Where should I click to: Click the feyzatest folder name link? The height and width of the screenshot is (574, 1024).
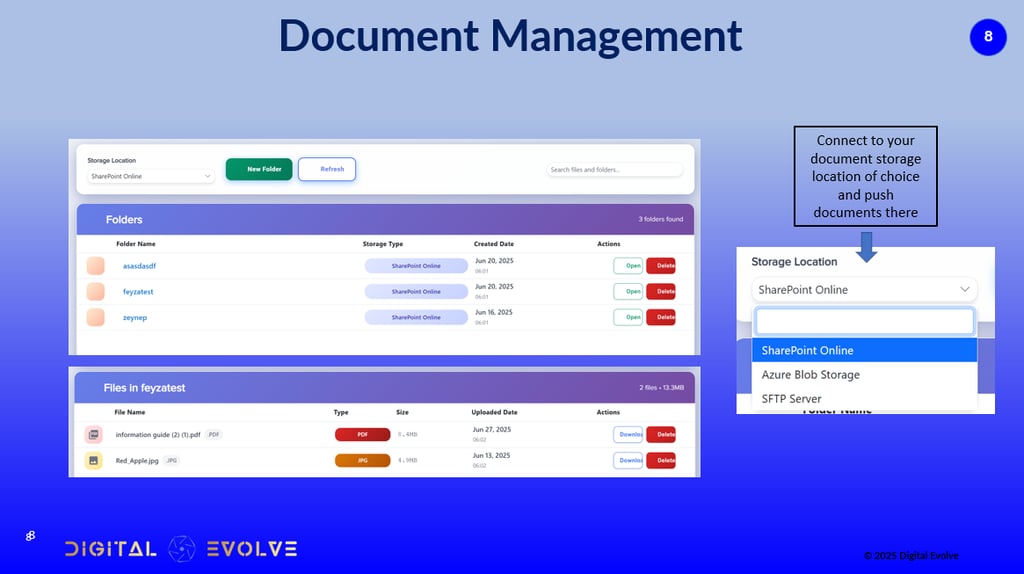click(x=138, y=292)
